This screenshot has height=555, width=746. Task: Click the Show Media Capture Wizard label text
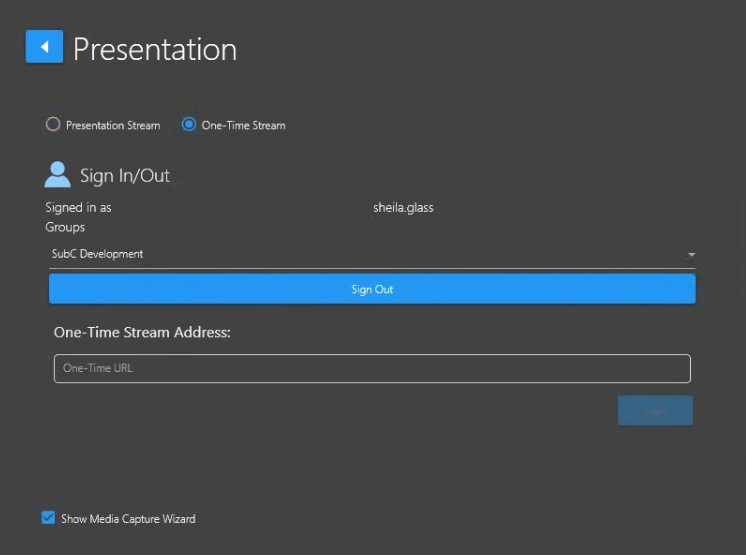click(x=128, y=519)
